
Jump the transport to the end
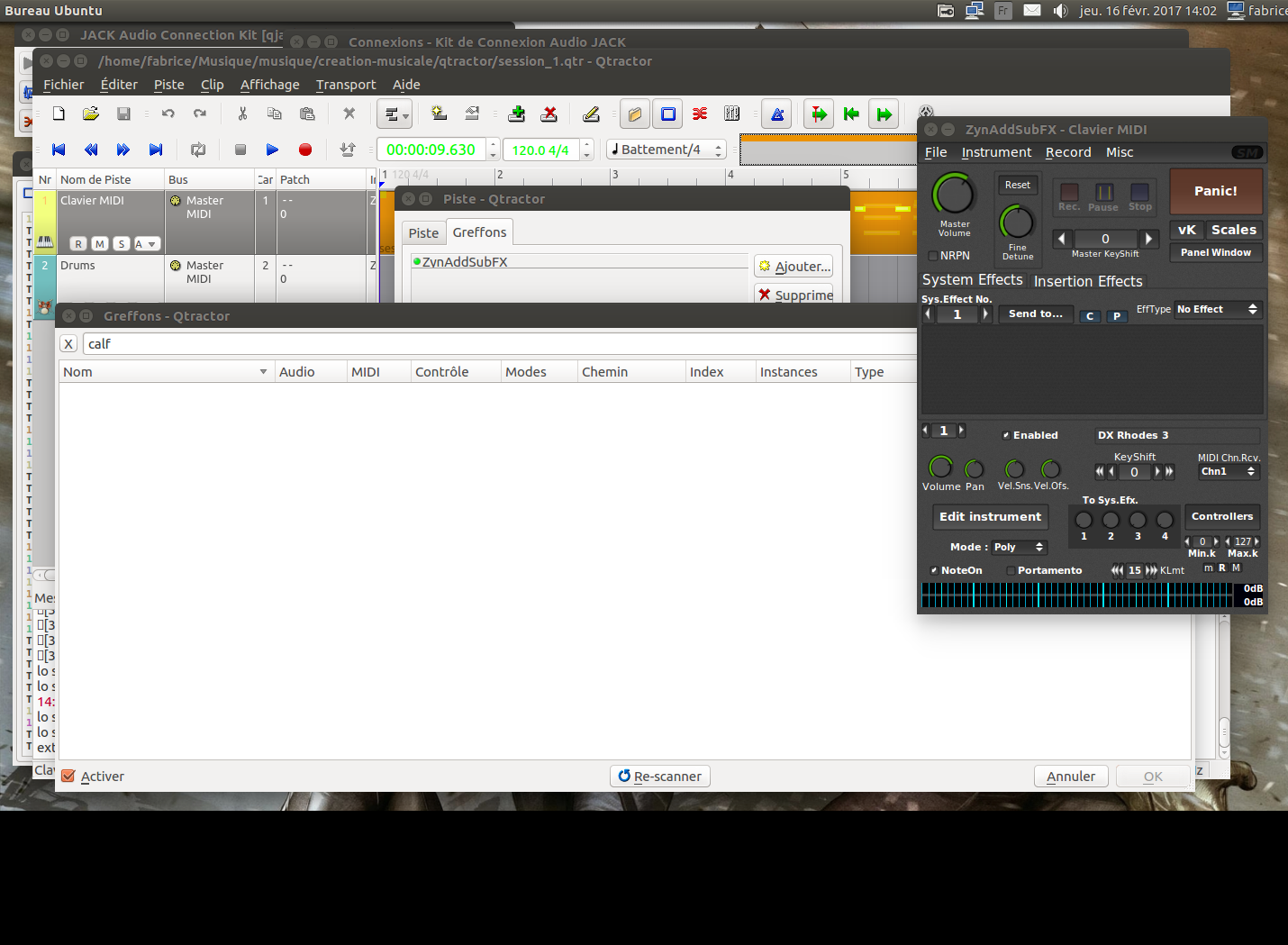pyautogui.click(x=156, y=150)
